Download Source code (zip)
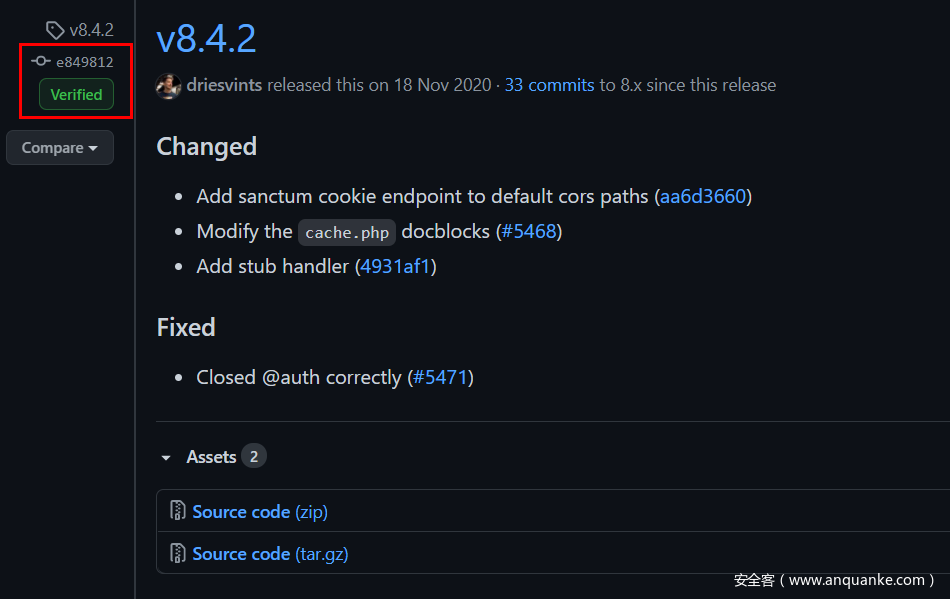 click(x=260, y=511)
